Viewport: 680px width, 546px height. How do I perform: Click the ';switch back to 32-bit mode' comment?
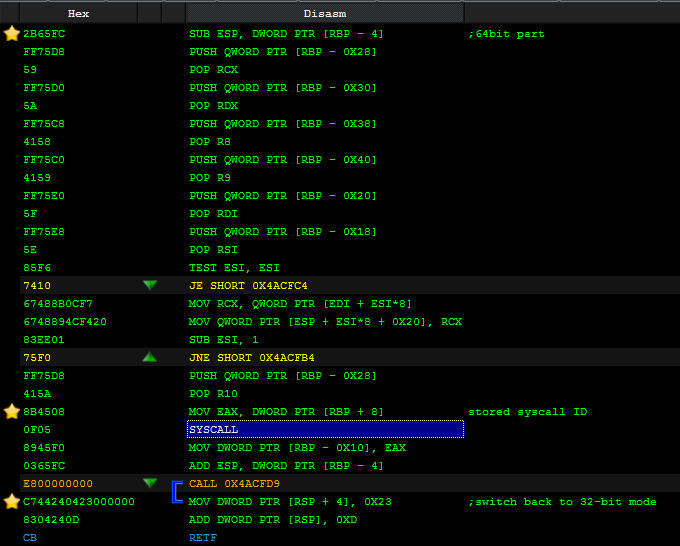(562, 501)
